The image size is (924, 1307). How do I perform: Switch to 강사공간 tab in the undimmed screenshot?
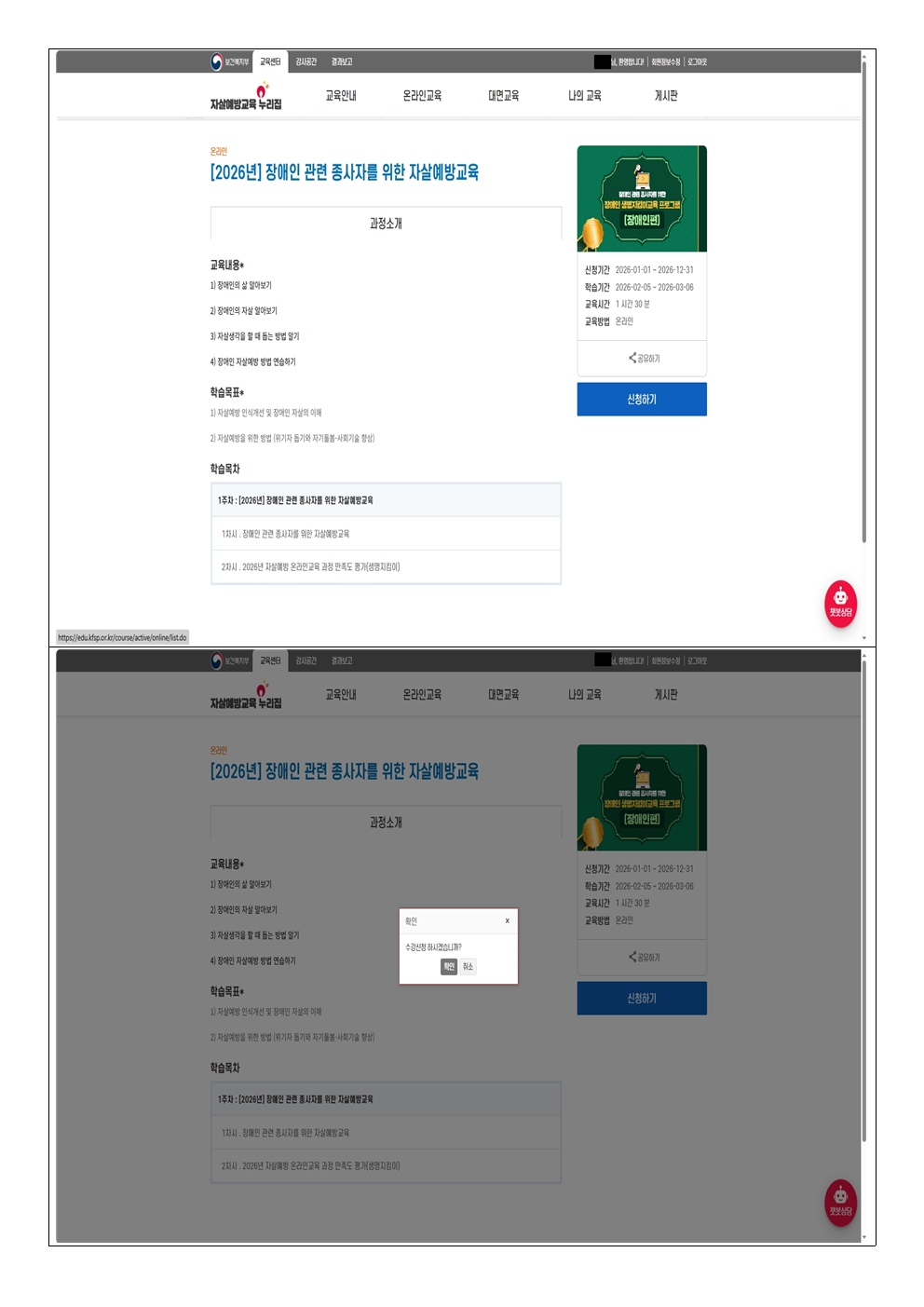click(x=306, y=61)
